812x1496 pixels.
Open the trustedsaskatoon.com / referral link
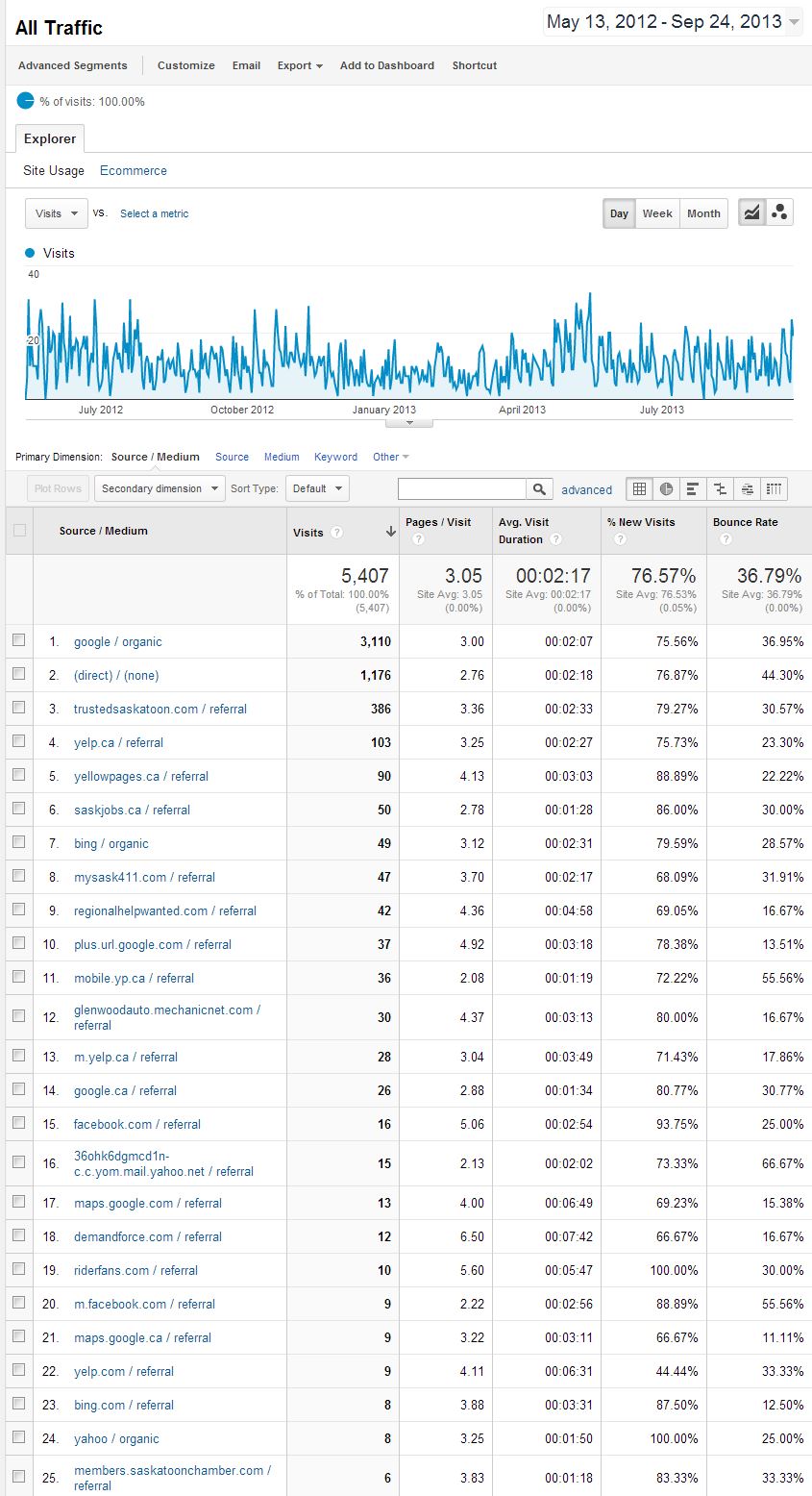pyautogui.click(x=160, y=709)
